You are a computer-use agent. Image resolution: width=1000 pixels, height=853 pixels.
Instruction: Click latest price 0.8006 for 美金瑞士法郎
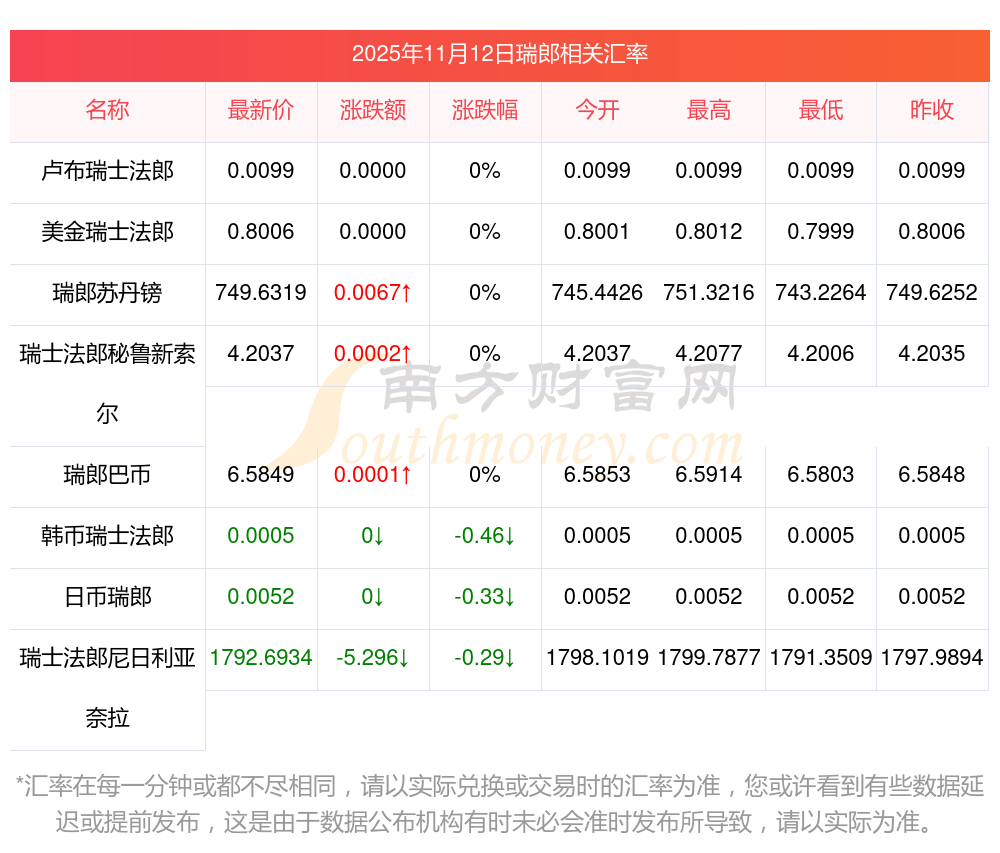point(261,231)
